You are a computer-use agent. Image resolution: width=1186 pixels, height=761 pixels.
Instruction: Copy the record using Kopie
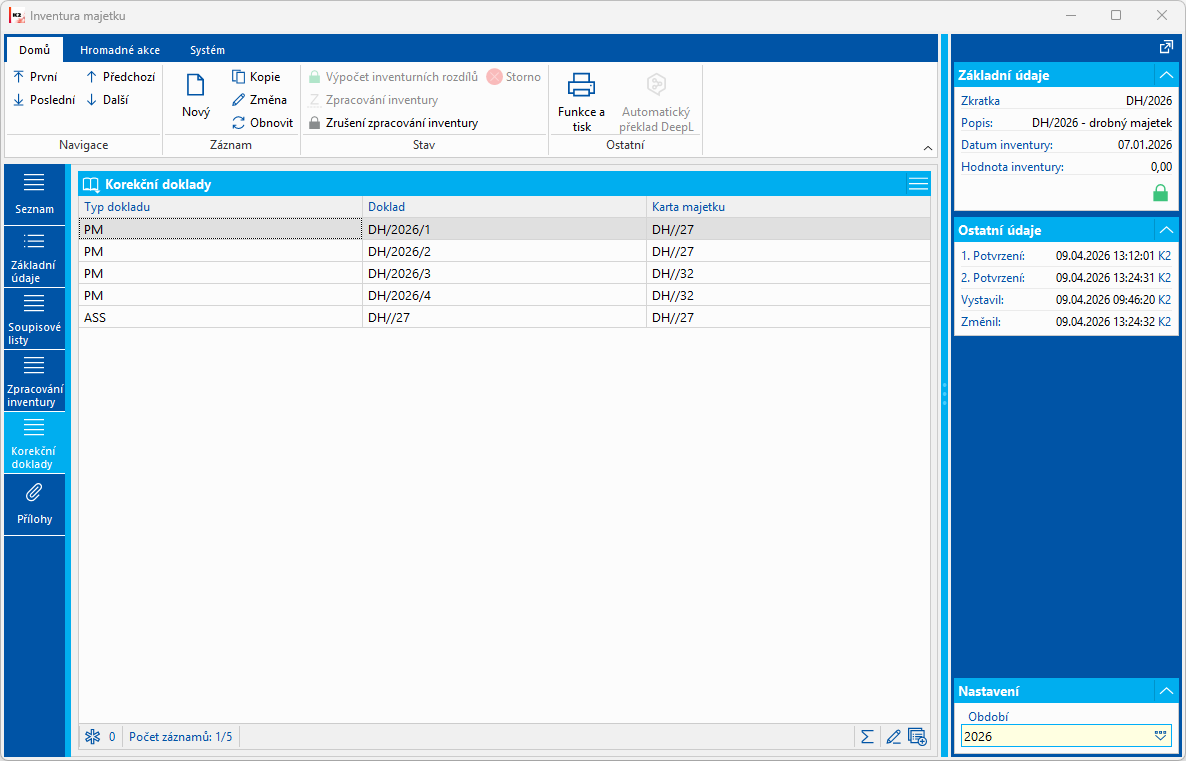(256, 77)
